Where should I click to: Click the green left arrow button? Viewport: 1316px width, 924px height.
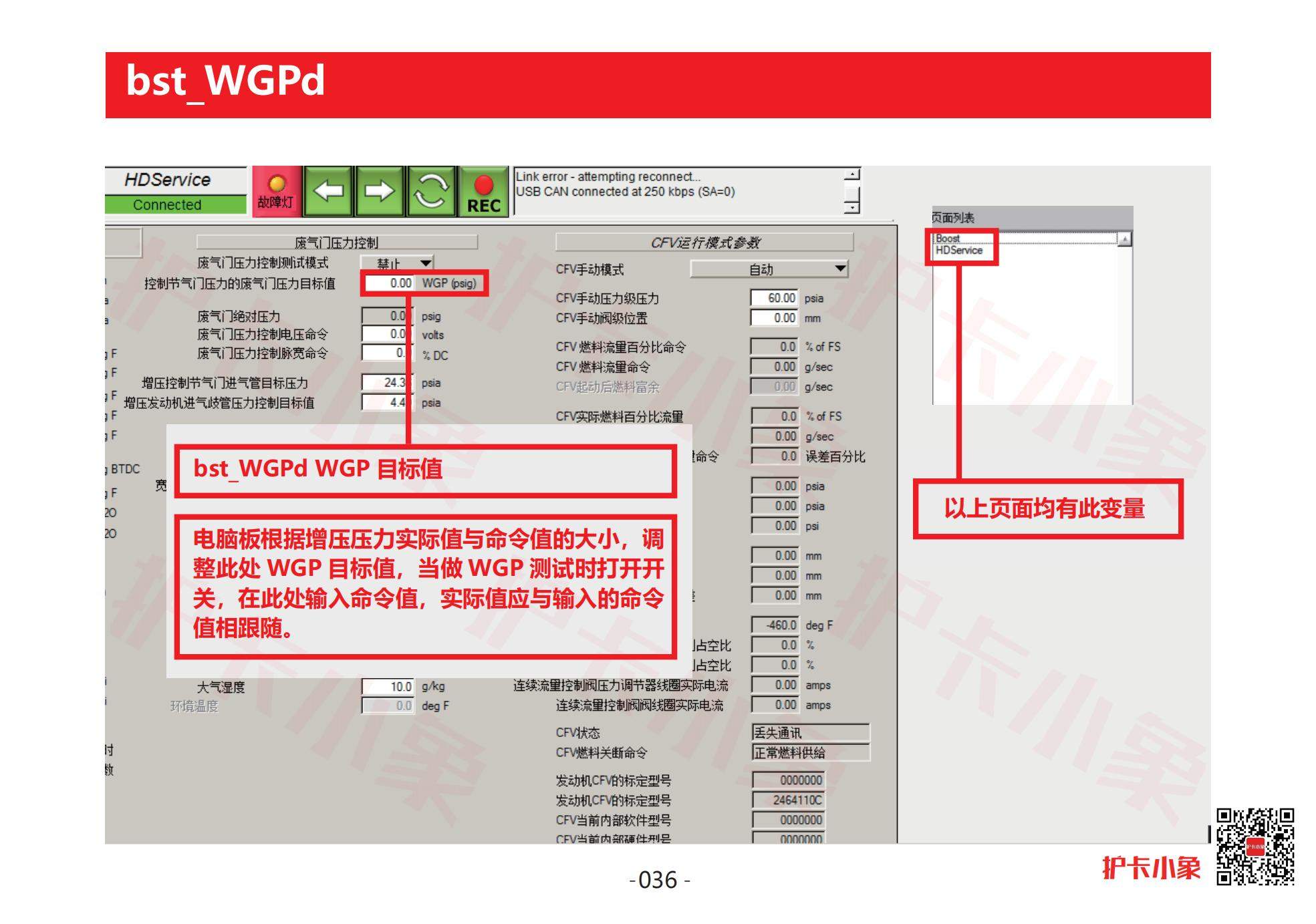tap(329, 192)
